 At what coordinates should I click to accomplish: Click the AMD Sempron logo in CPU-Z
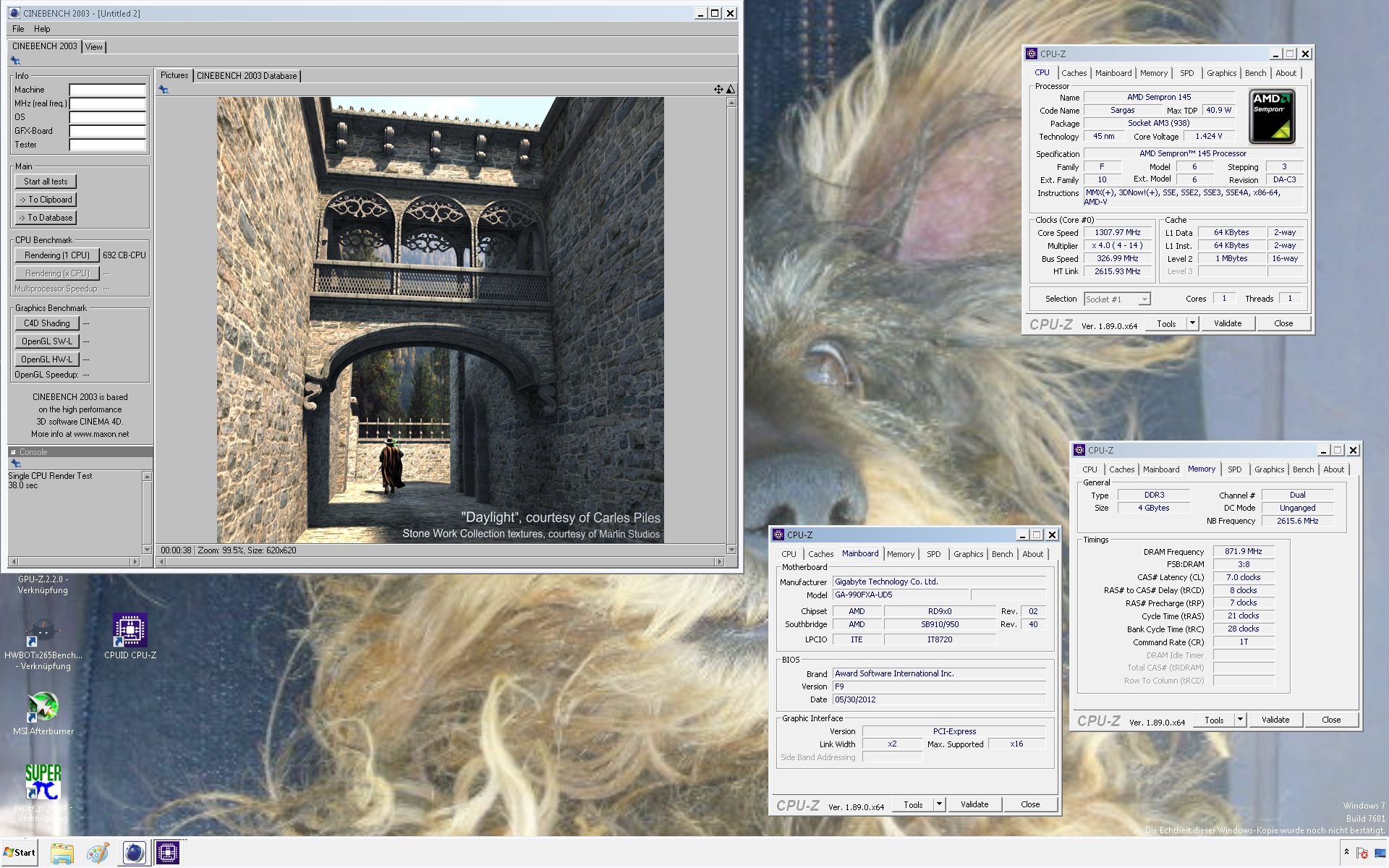1272,116
